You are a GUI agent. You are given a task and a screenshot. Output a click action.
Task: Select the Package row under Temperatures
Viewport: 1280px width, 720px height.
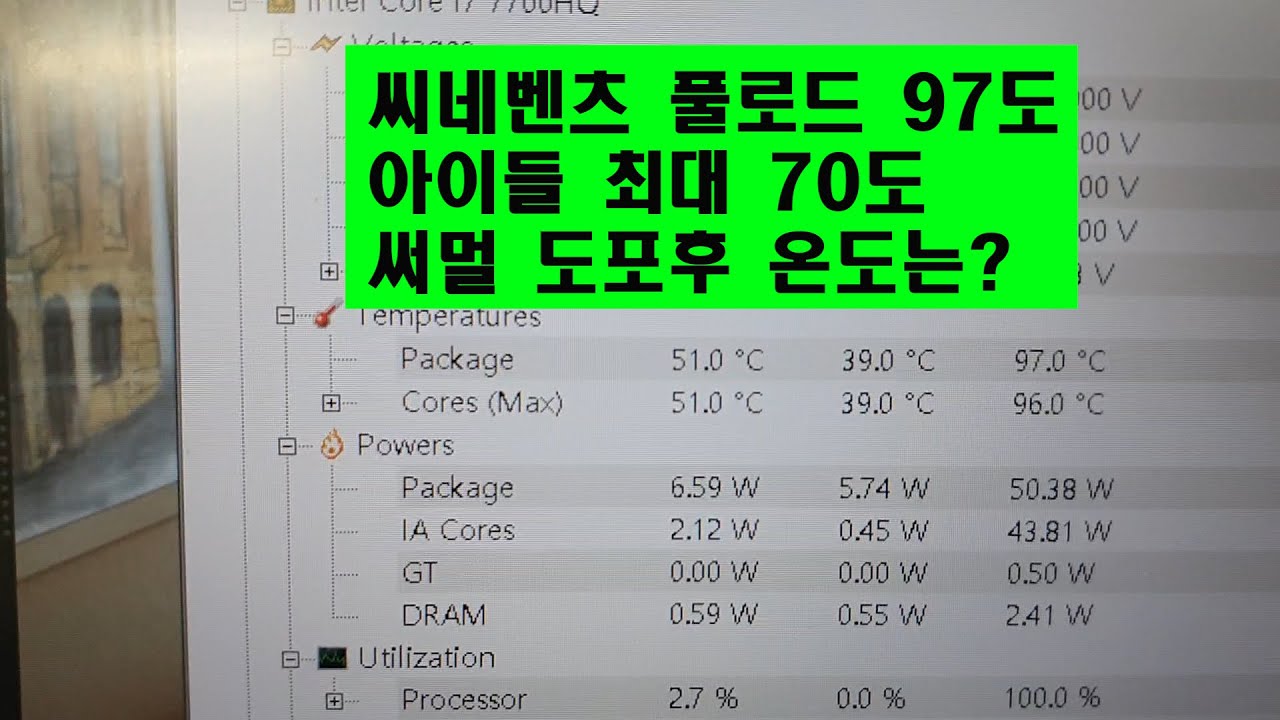click(457, 359)
